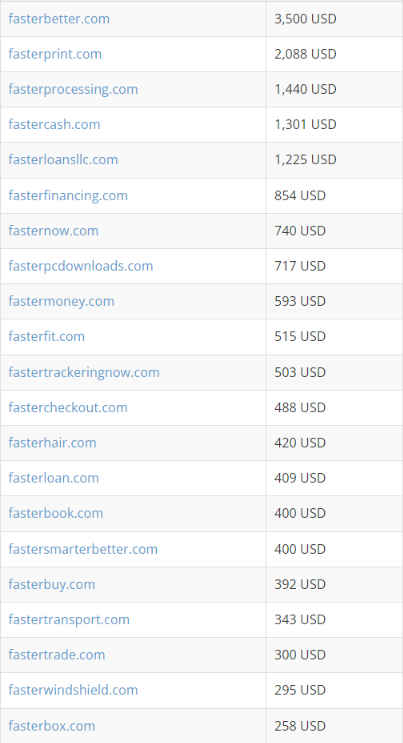Visit the fasterloansllc.com link
The width and height of the screenshot is (403, 743).
[x=63, y=160]
